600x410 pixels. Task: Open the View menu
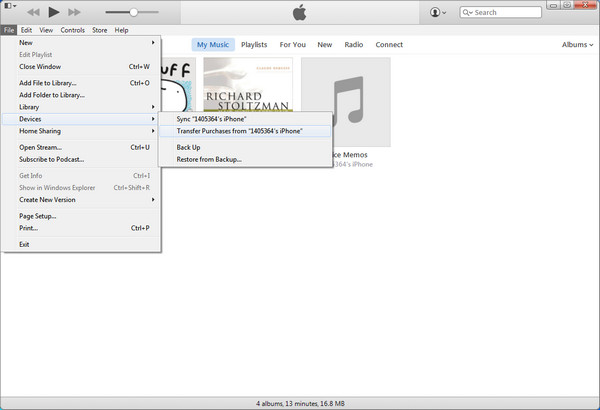[46, 30]
